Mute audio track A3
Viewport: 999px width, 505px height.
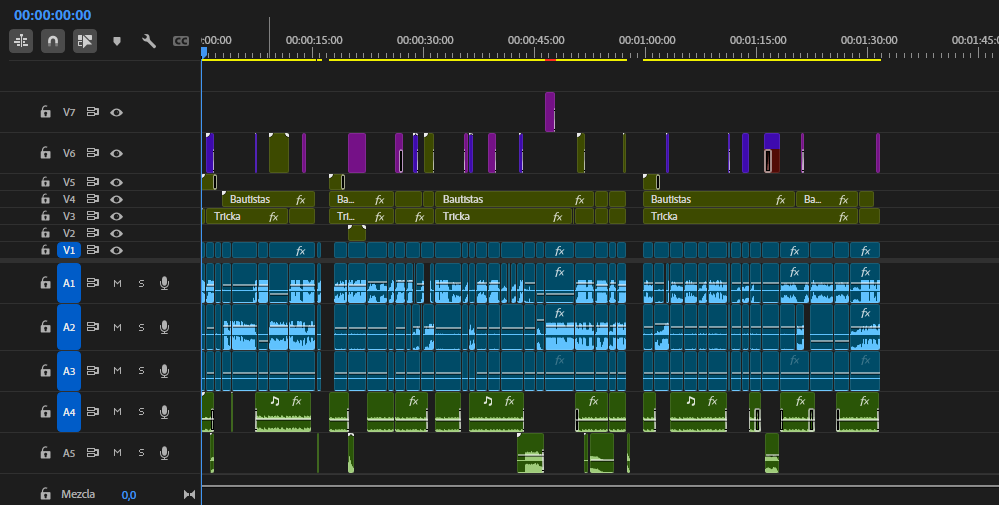(117, 371)
